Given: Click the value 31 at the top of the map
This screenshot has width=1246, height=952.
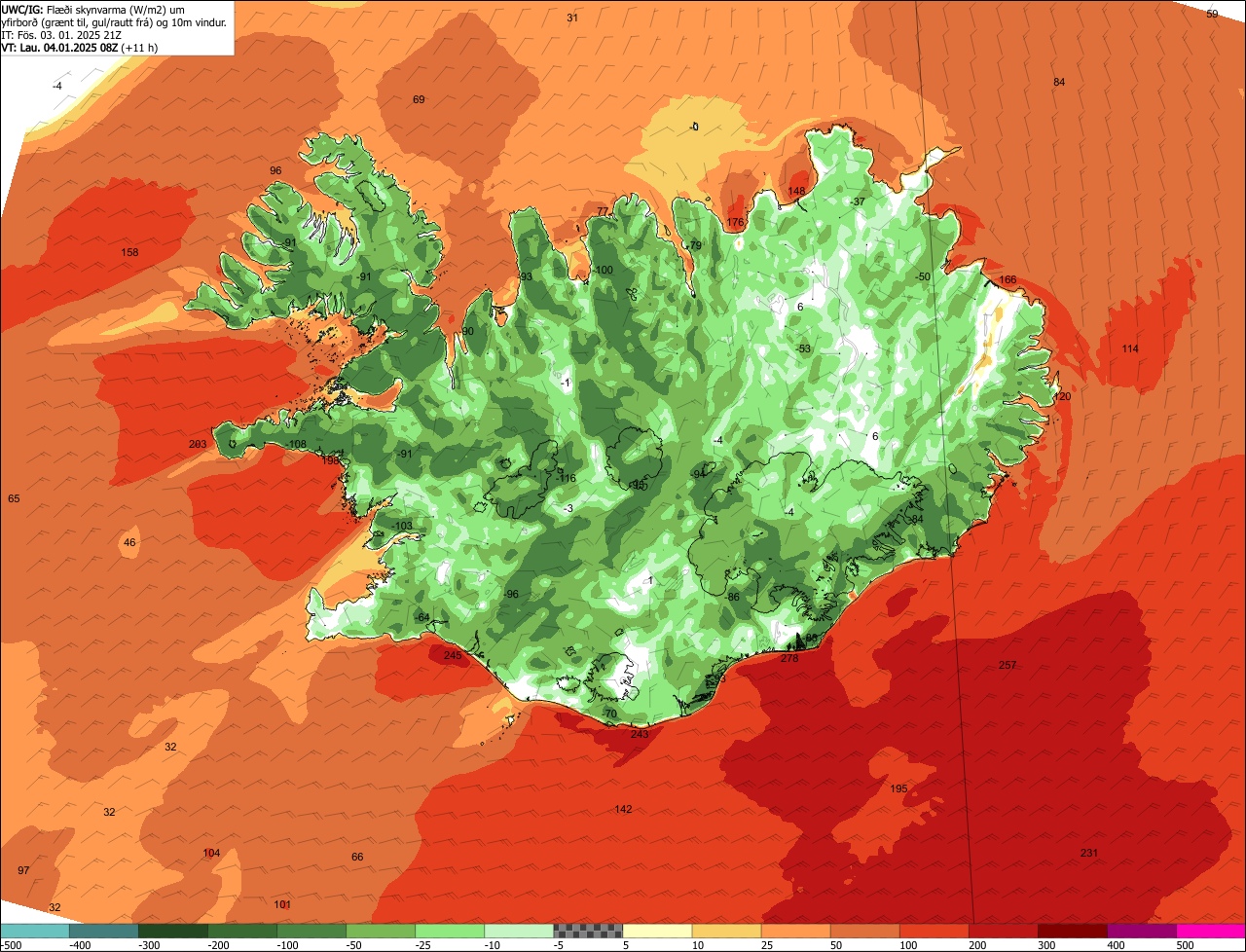Looking at the screenshot, I should pos(572,18).
